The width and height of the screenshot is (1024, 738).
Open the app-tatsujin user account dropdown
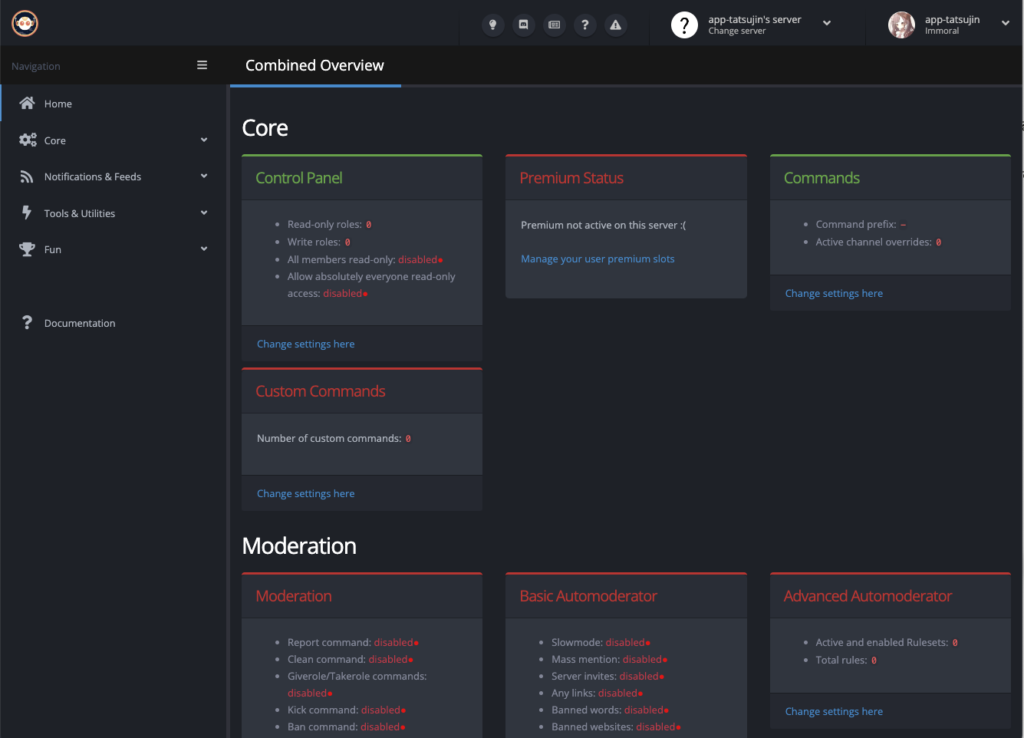(x=1005, y=24)
